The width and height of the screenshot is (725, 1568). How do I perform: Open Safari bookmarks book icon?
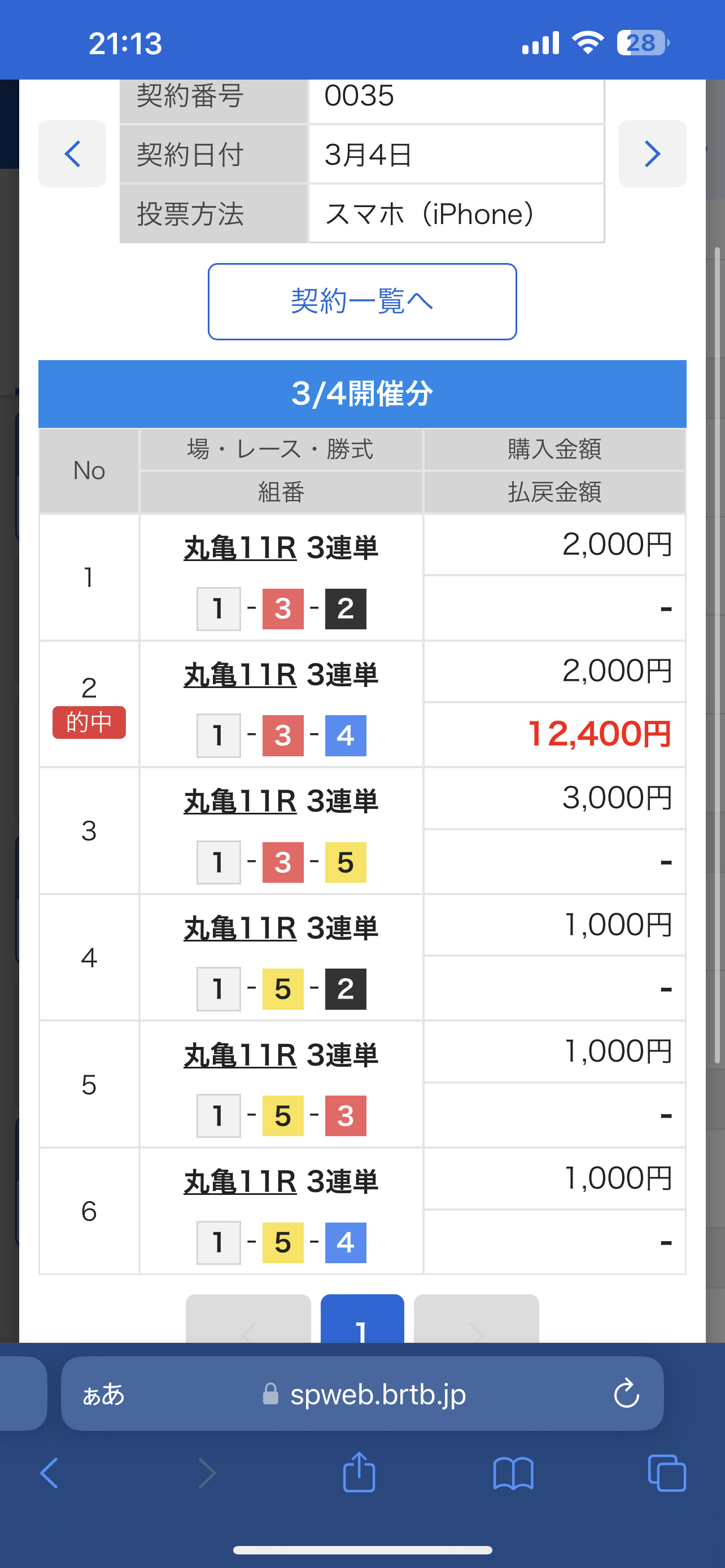pos(513,1473)
